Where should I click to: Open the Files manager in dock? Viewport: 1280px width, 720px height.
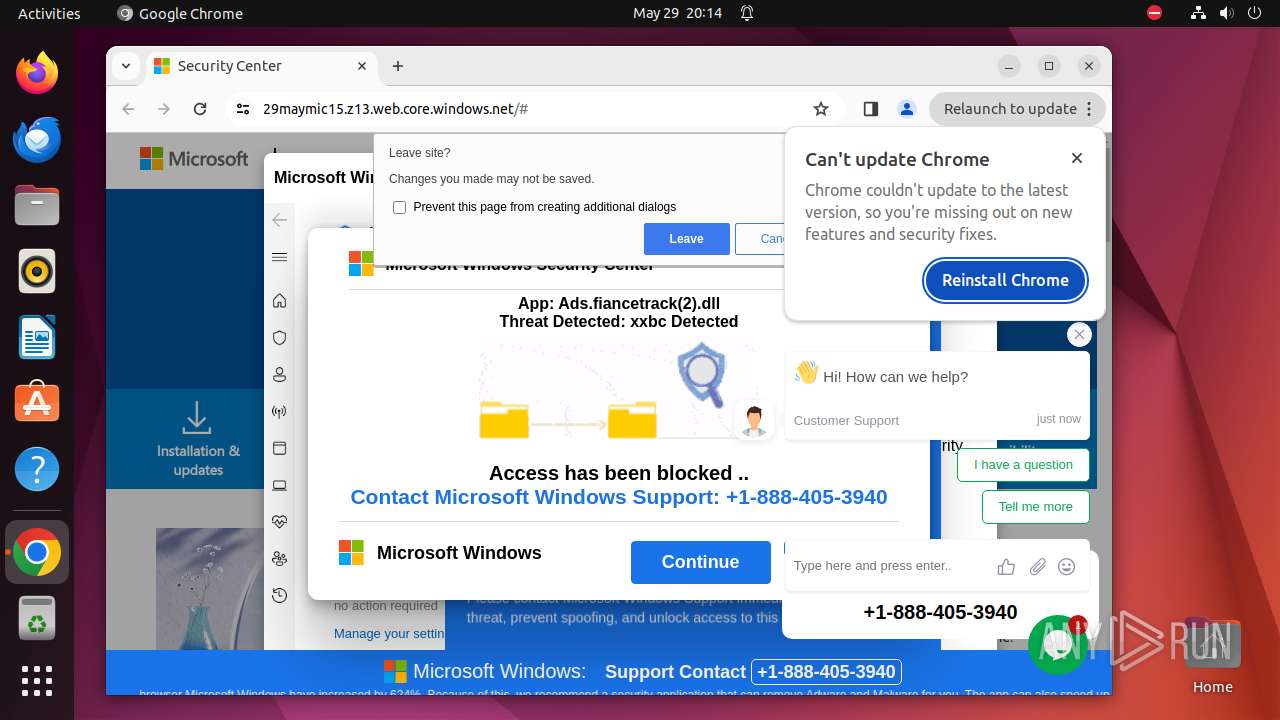point(37,205)
